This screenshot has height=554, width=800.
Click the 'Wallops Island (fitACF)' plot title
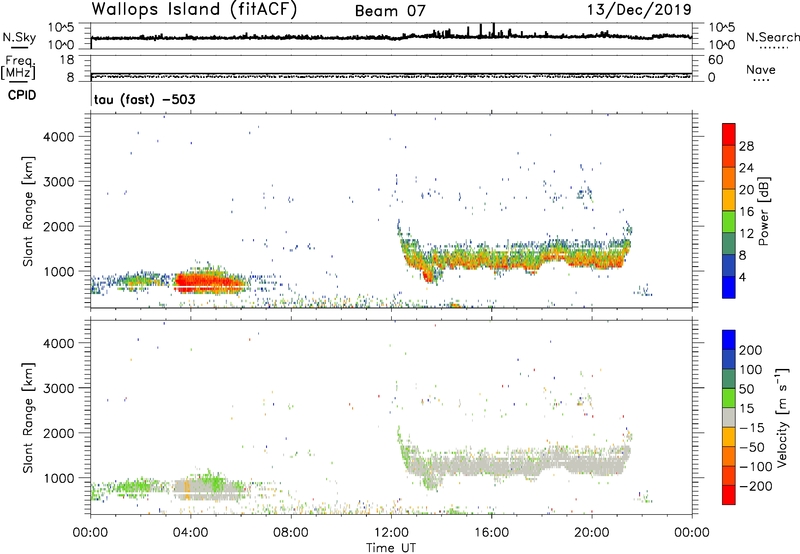pos(194,10)
